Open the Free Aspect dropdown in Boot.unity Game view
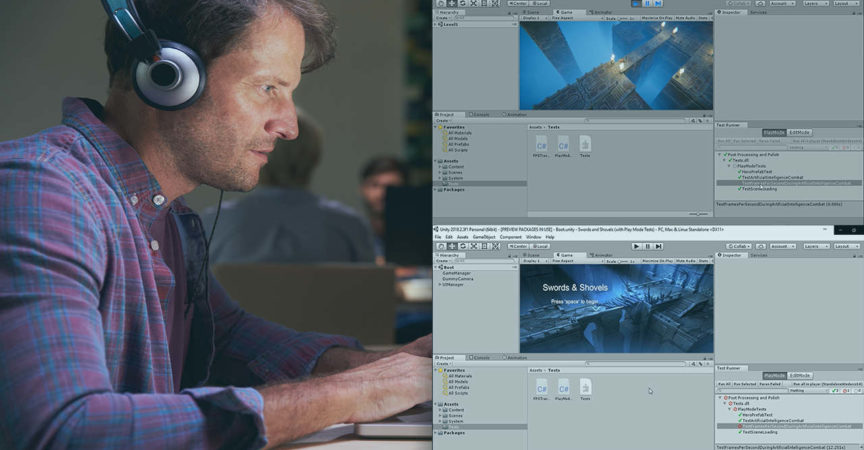The image size is (864, 450). click(577, 261)
